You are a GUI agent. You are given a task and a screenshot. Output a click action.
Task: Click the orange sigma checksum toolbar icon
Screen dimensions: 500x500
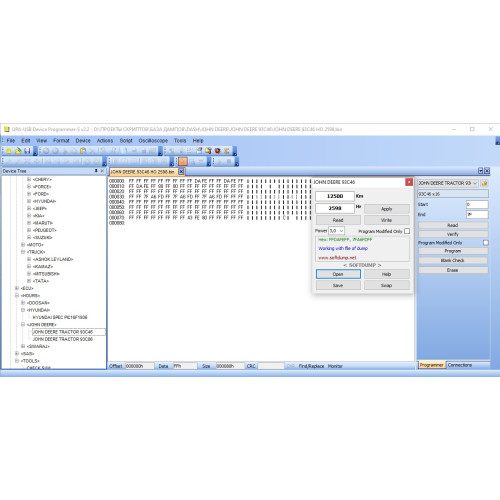coord(227,151)
